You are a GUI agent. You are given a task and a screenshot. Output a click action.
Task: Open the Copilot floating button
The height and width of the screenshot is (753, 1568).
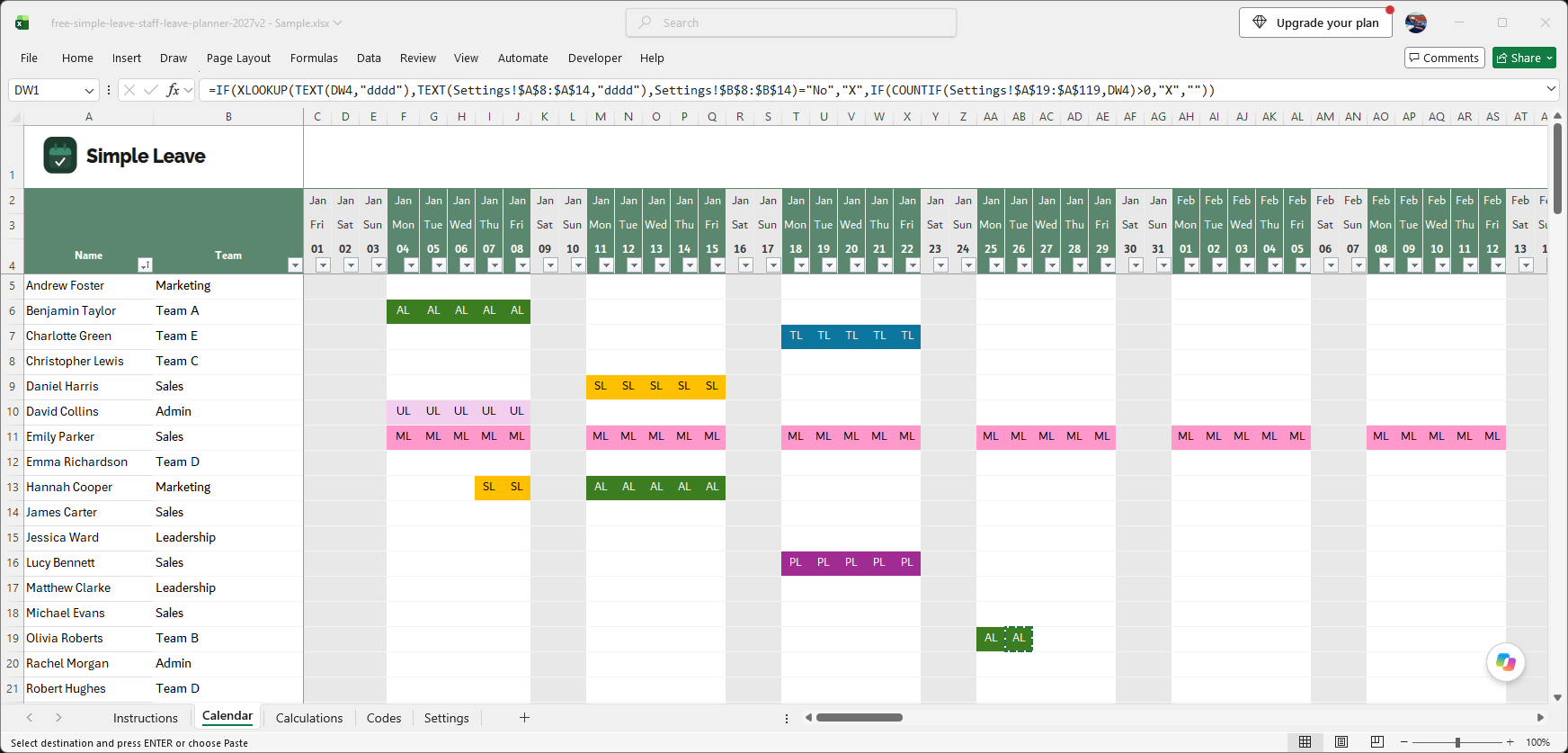pyautogui.click(x=1506, y=663)
